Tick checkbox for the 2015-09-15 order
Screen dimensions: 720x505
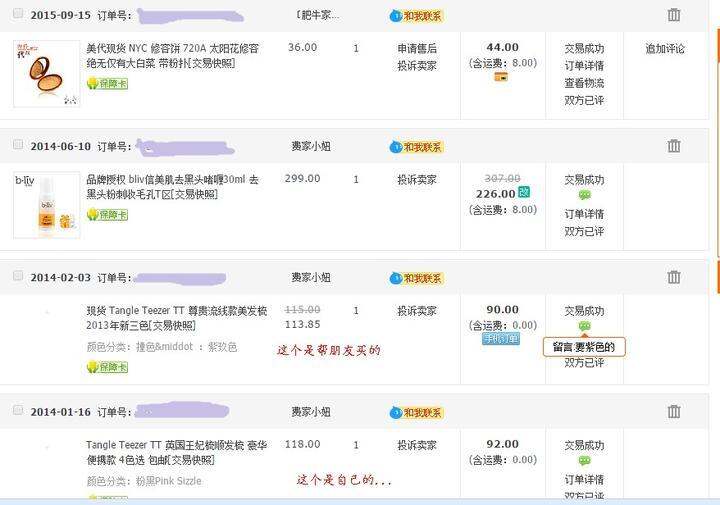(x=18, y=13)
